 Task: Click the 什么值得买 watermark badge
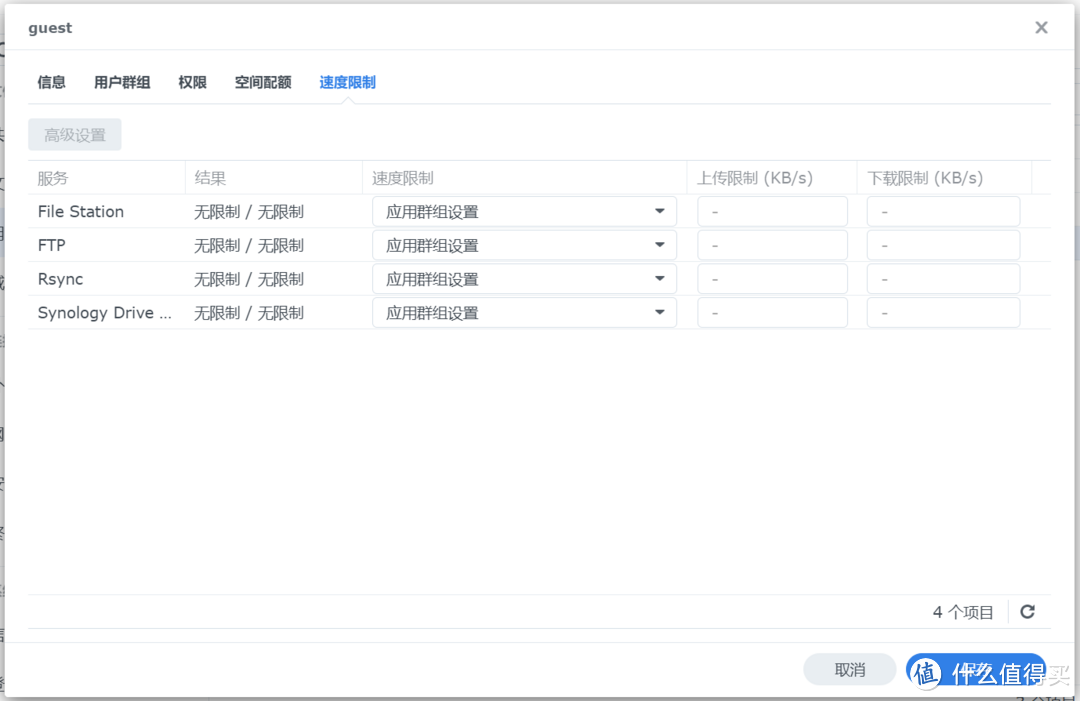[975, 671]
